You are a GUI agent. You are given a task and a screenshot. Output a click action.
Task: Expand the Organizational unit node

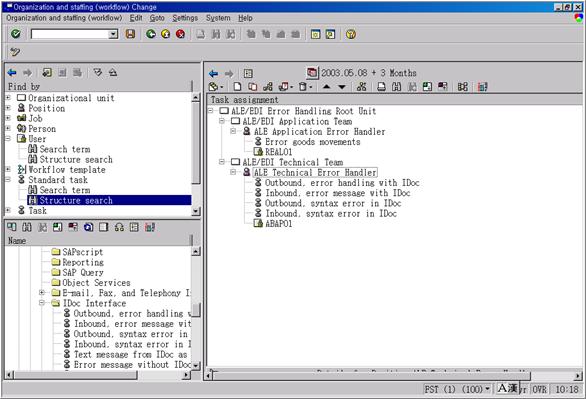coord(8,98)
